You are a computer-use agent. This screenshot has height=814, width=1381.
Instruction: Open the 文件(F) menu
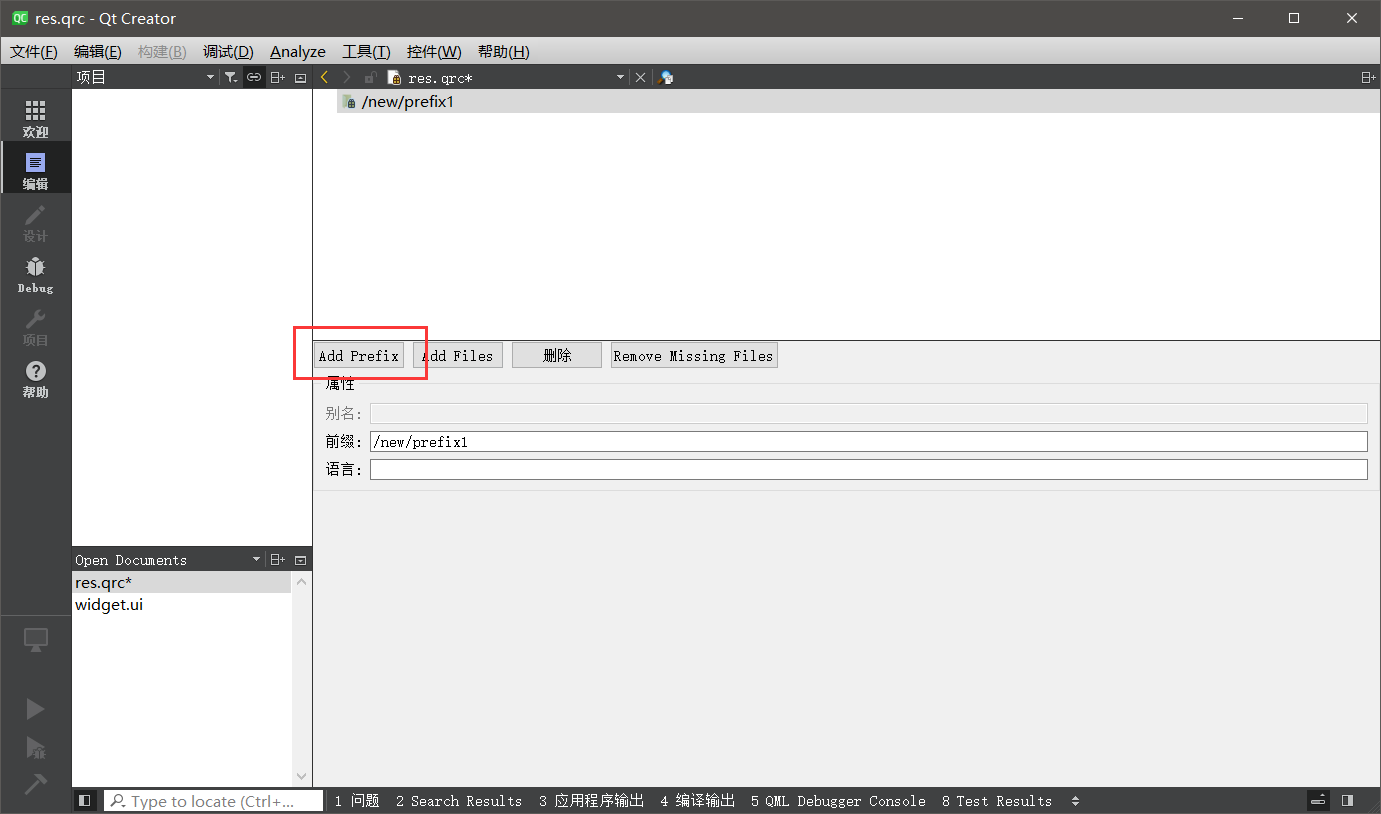34,51
